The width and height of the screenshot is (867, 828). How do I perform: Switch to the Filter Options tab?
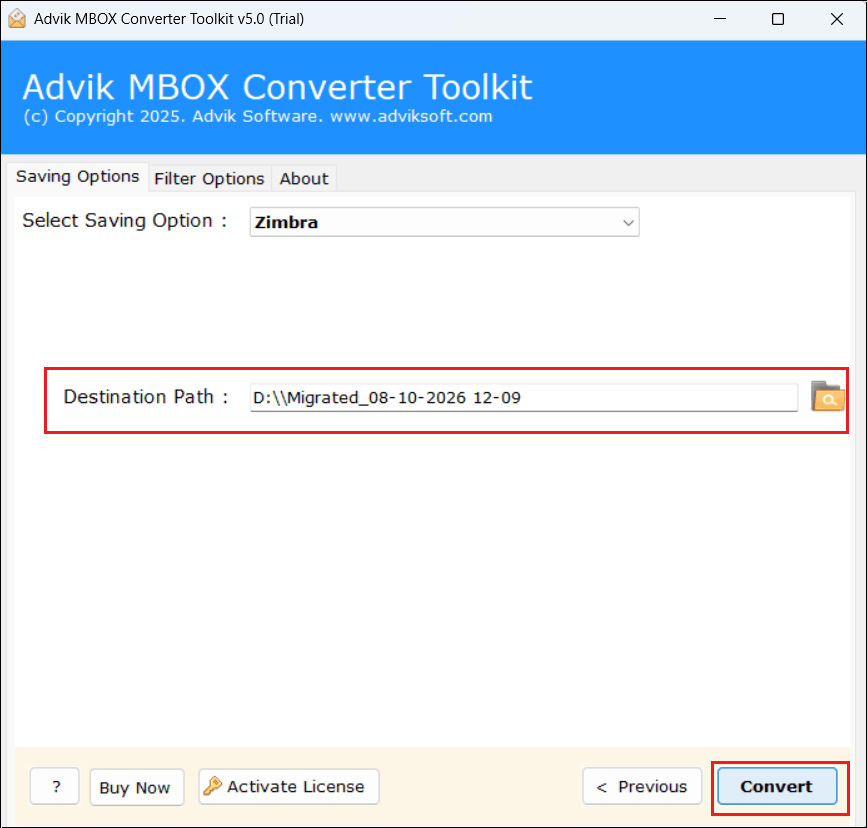click(209, 179)
